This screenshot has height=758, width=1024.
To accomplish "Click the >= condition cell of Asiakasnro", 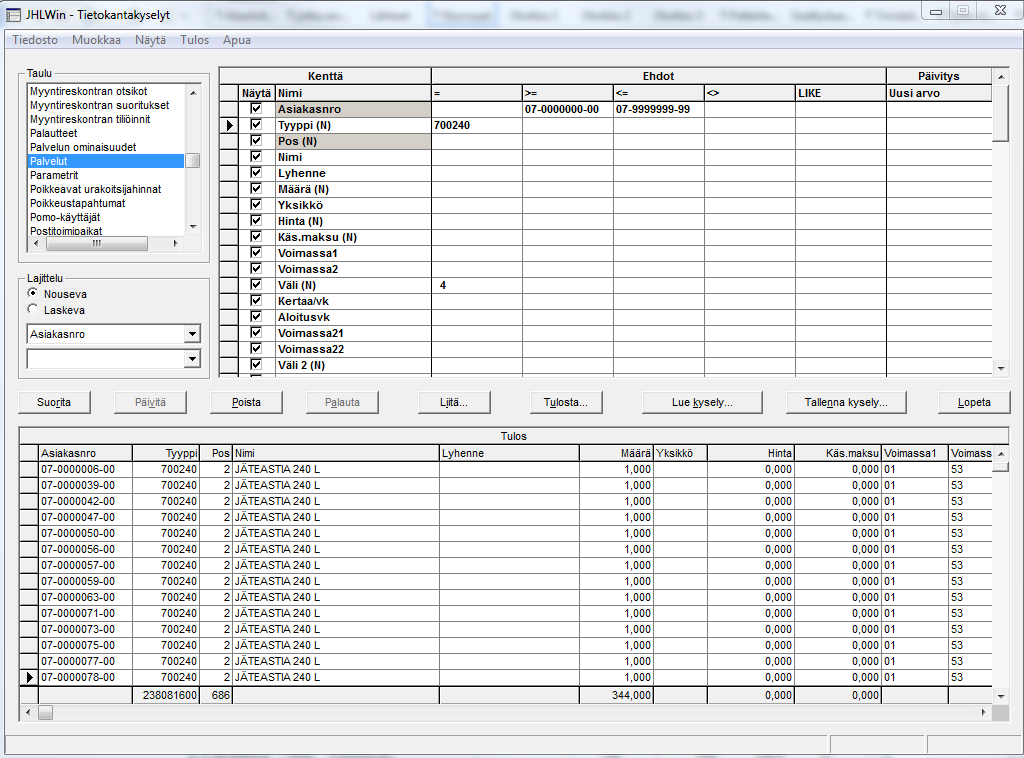I will (x=568, y=109).
